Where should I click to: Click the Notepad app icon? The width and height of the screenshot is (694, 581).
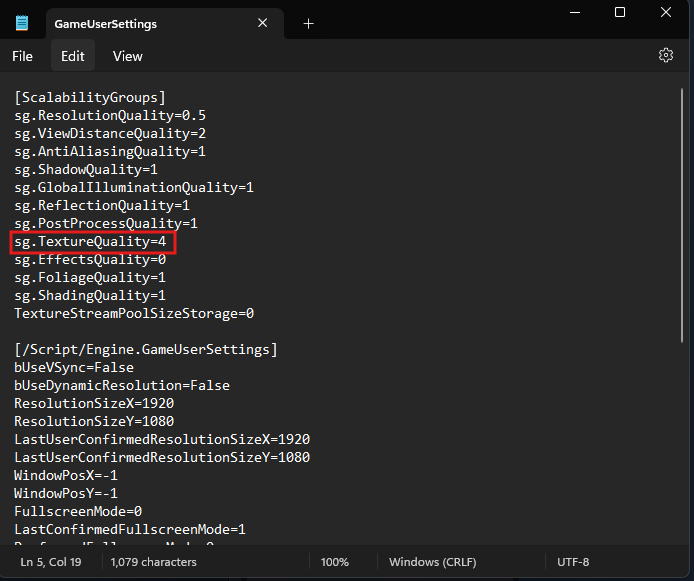tap(22, 23)
